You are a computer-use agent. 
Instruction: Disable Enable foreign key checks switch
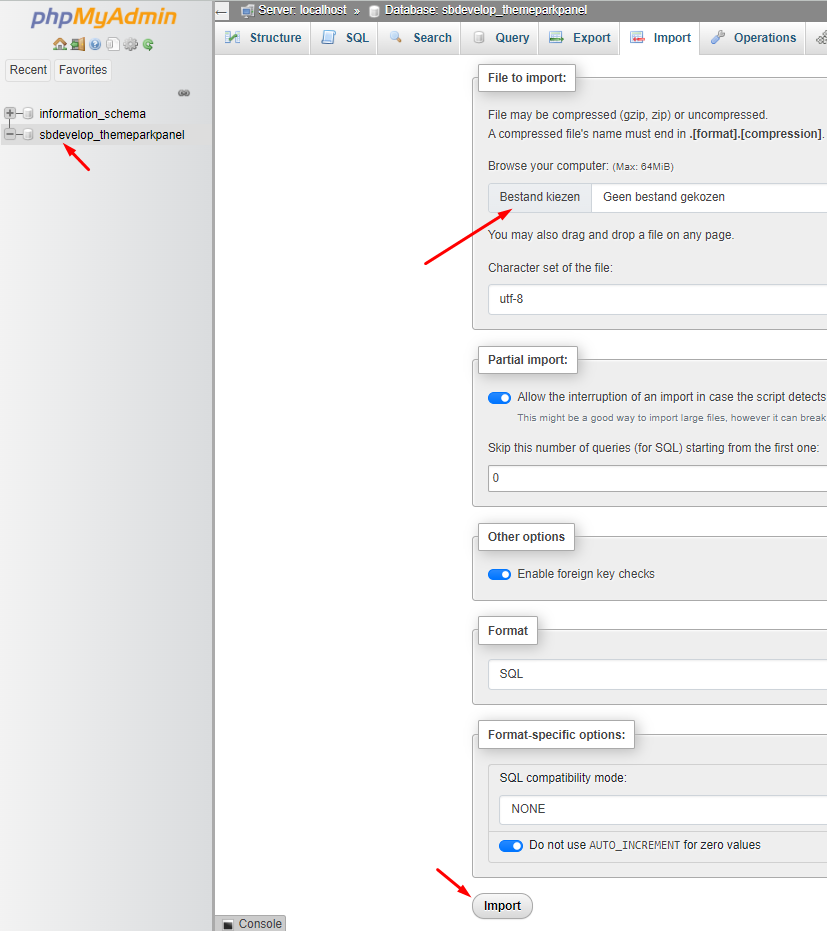click(499, 574)
